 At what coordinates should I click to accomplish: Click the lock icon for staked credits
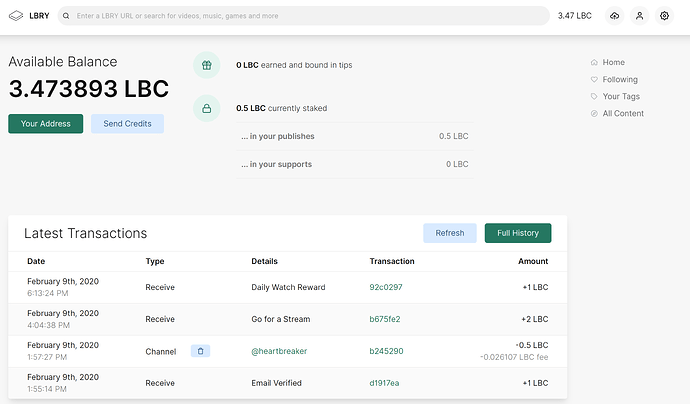click(x=207, y=108)
